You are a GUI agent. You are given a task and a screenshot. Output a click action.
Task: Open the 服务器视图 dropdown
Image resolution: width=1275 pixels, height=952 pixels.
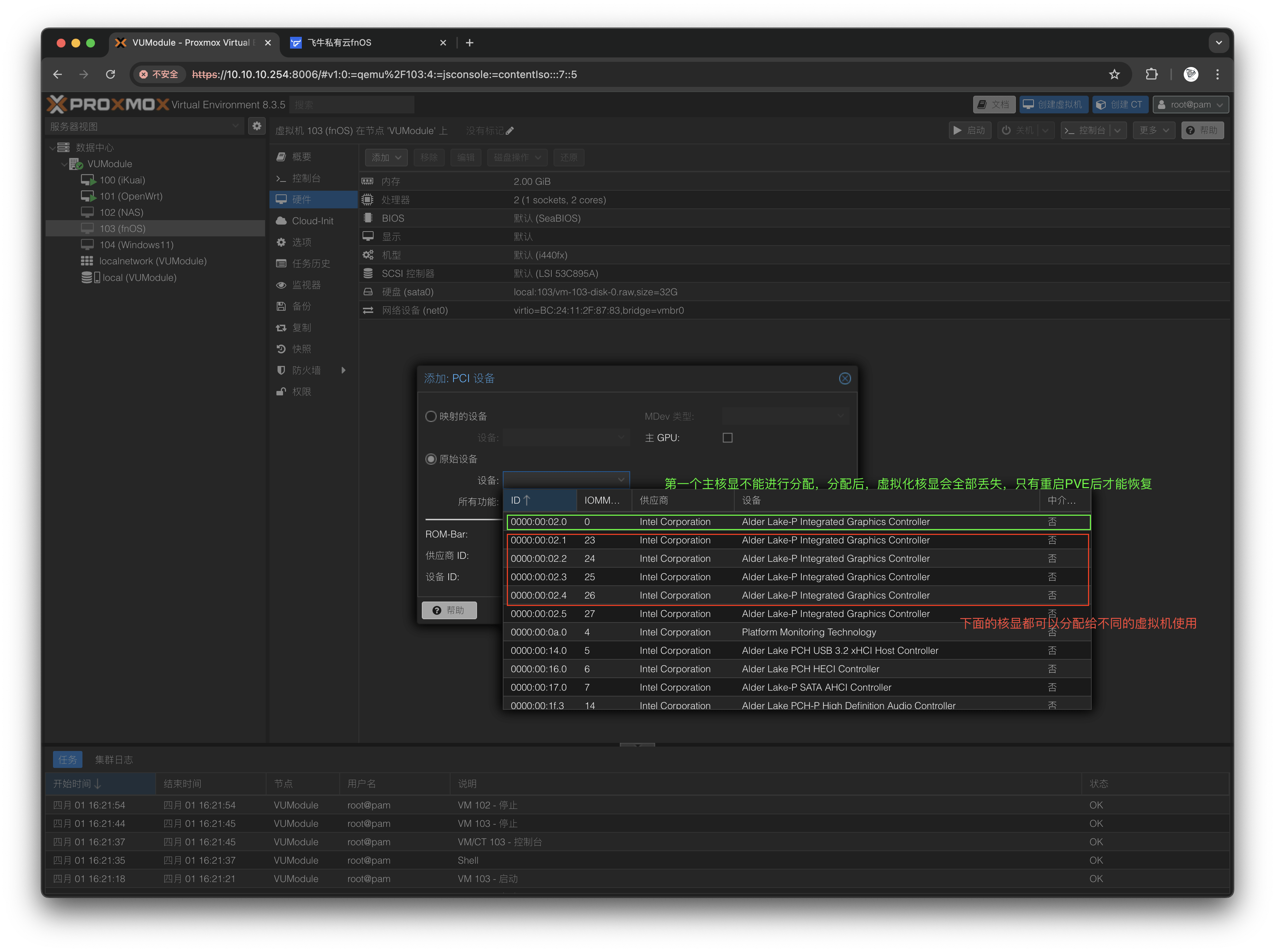pyautogui.click(x=144, y=126)
